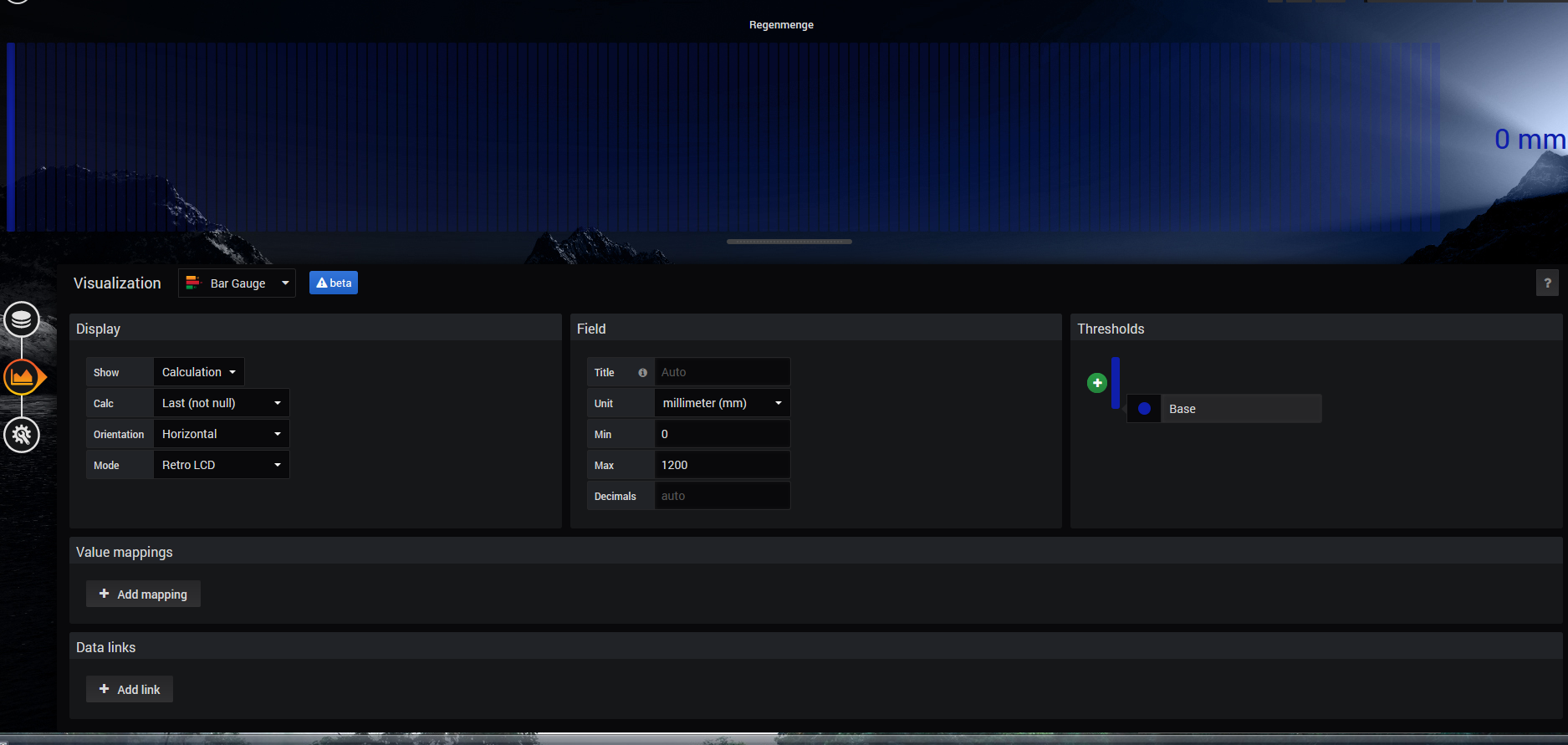
Task: Open the Queries (database) tab icon
Action: [x=22, y=319]
